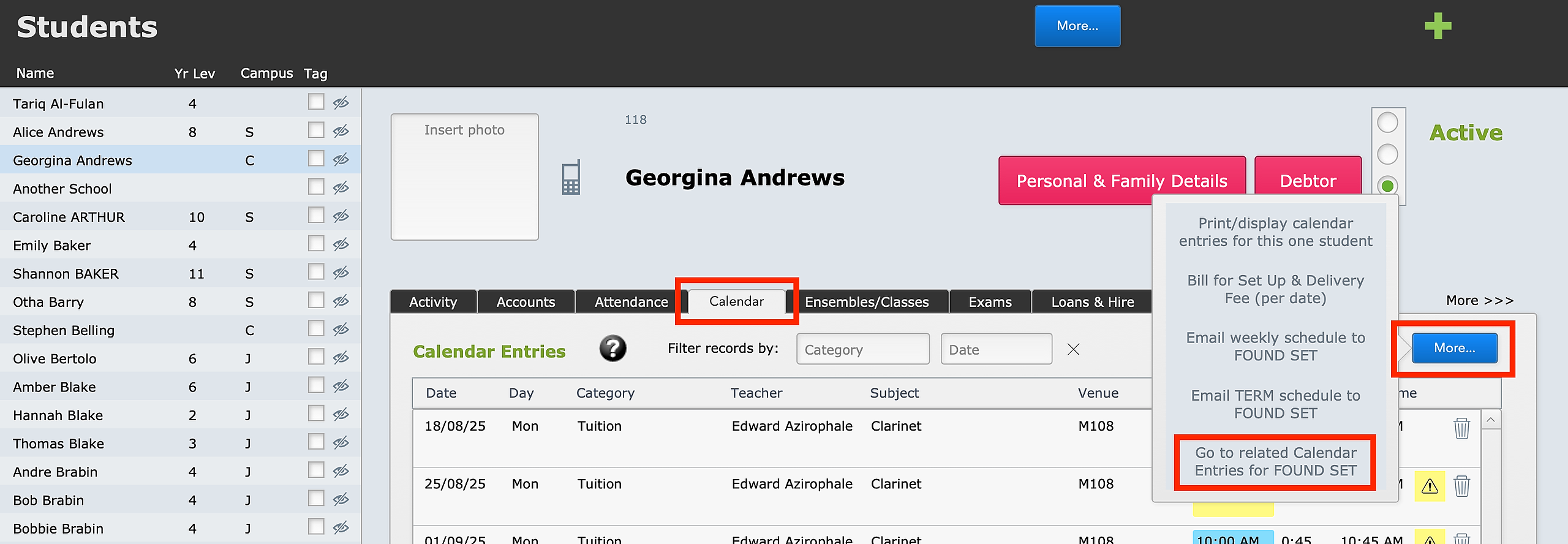The image size is (1568, 544).
Task: Click the More... button in the header bar
Action: (x=1077, y=26)
